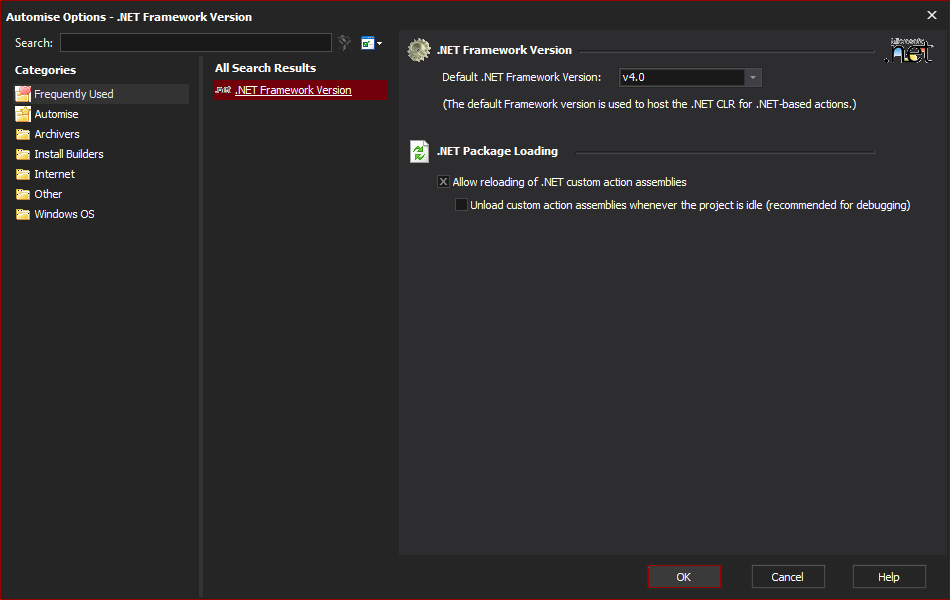950x600 pixels.
Task: Enable Unload custom action assemblies when idle
Action: coord(461,205)
